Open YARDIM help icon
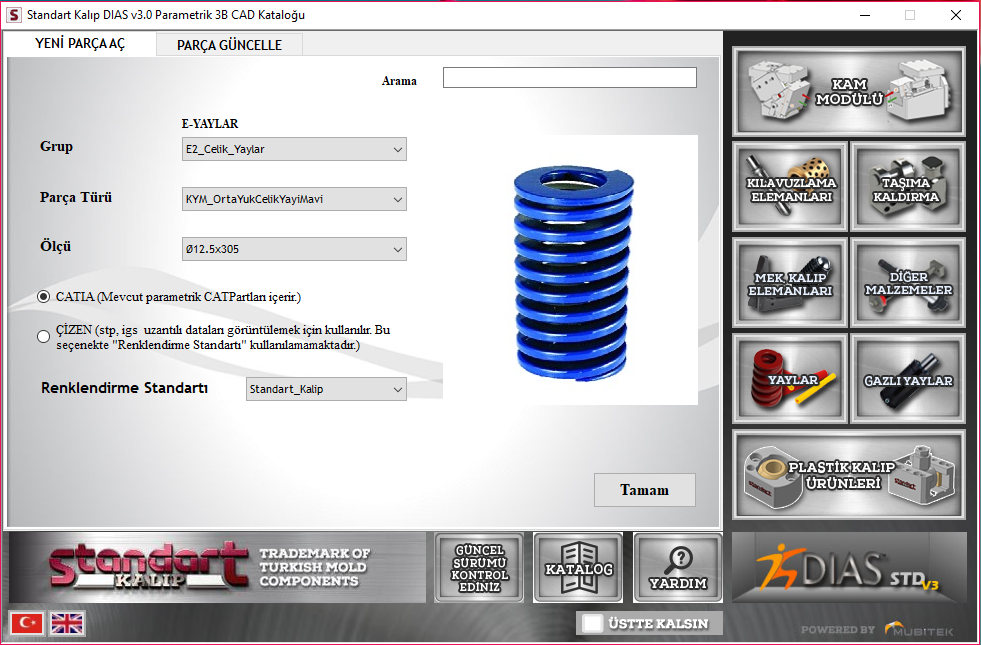The width and height of the screenshot is (981, 645). click(678, 568)
